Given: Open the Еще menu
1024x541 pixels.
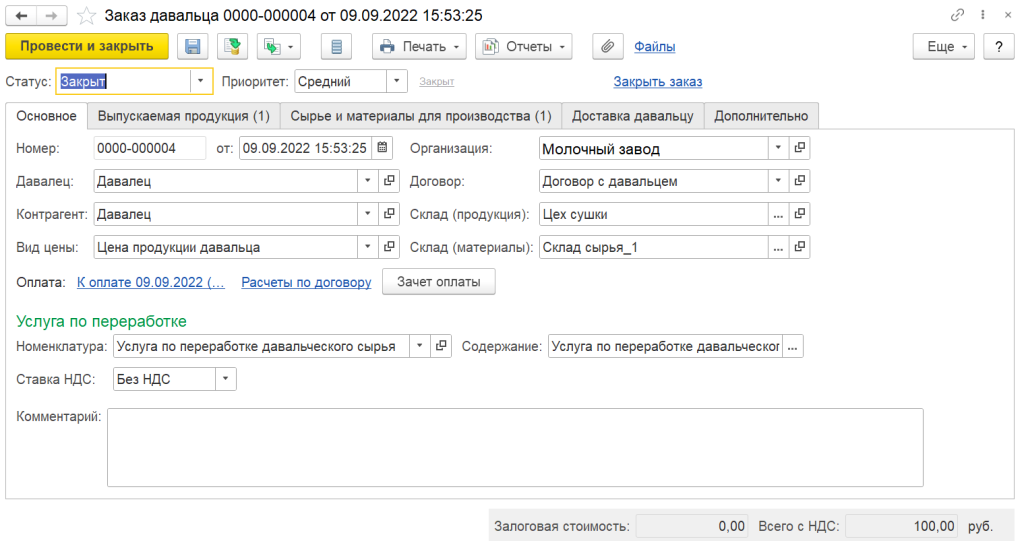Looking at the screenshot, I should [x=944, y=46].
